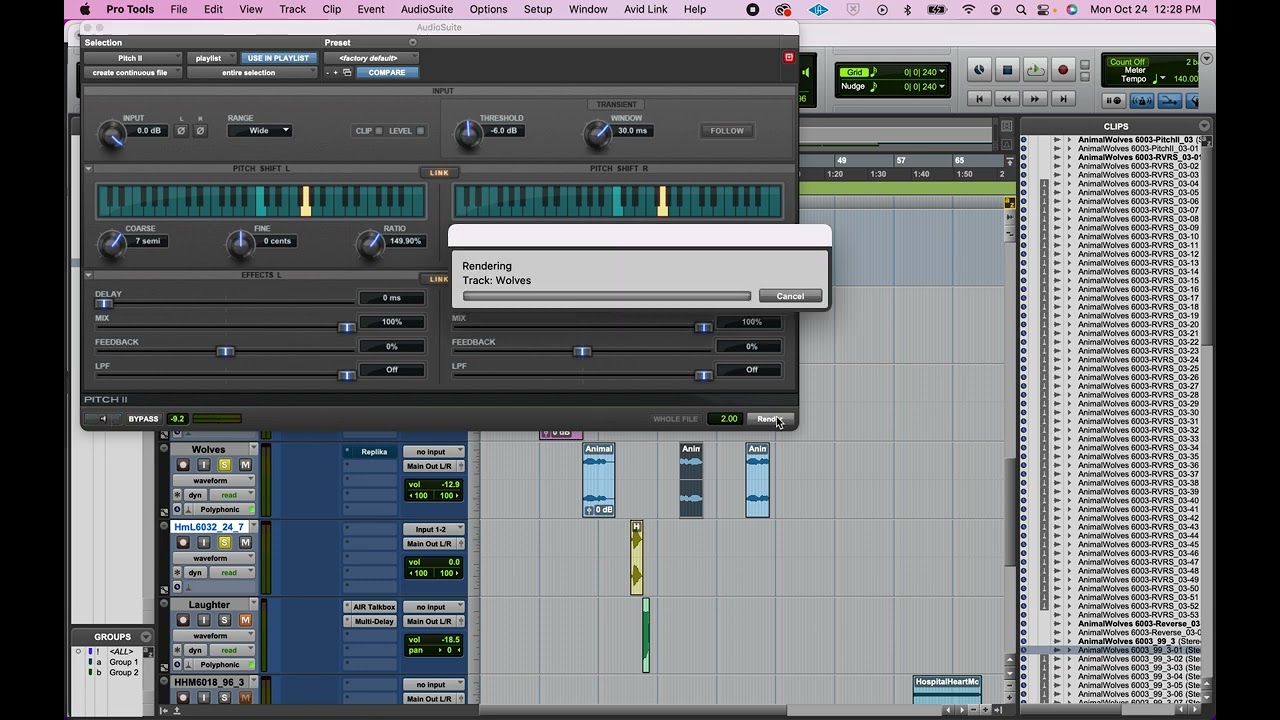Open the Setup menu
The image size is (1280, 720).
tap(538, 9)
